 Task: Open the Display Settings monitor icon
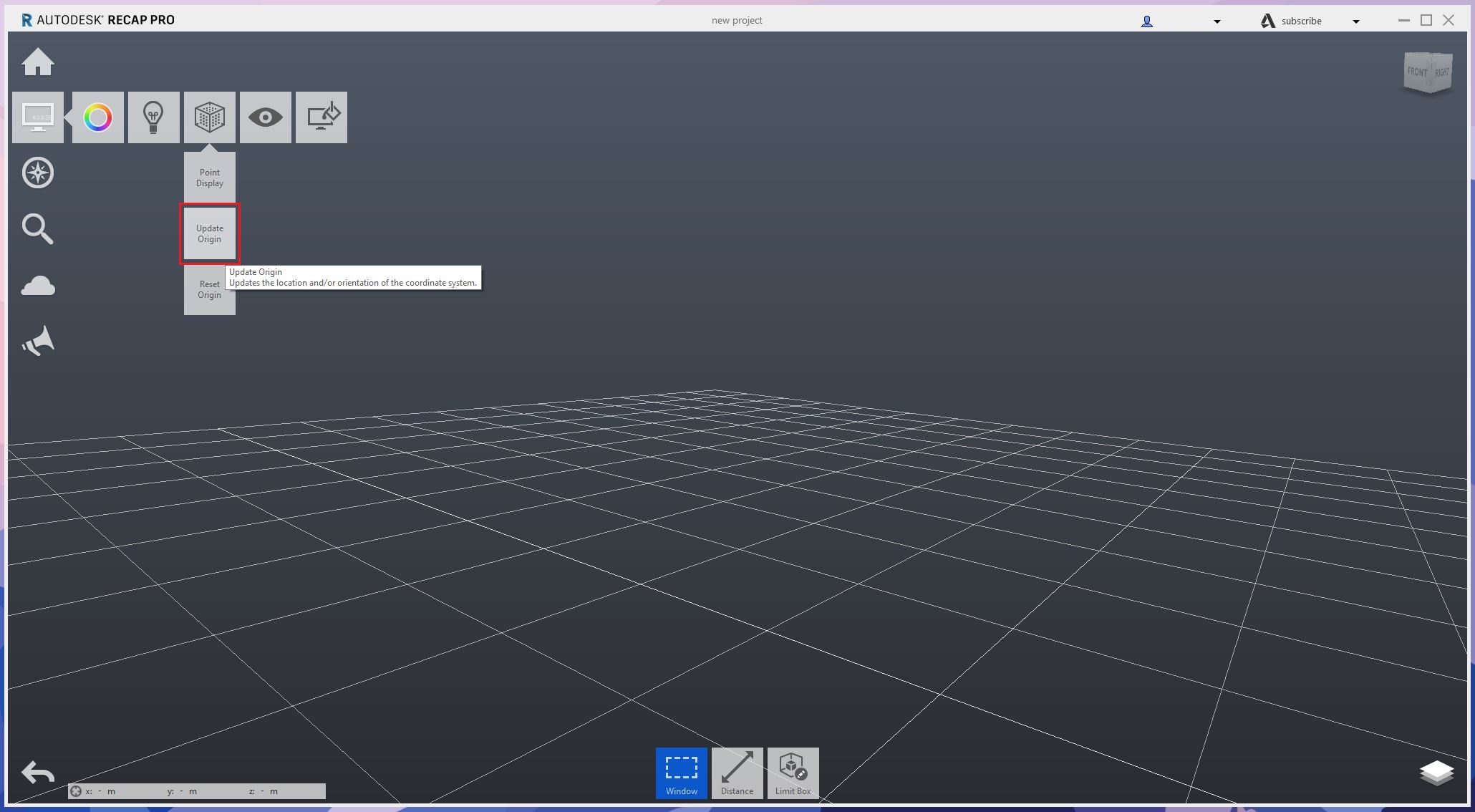pyautogui.click(x=38, y=117)
